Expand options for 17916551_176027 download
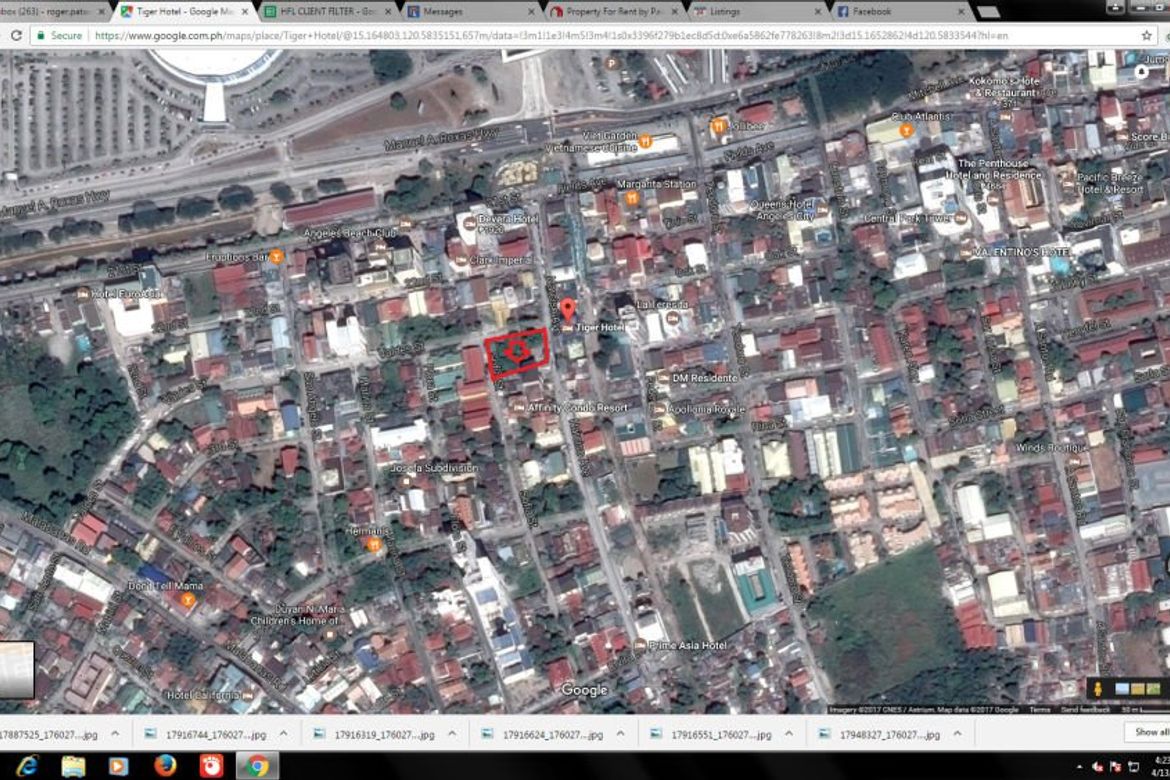The height and width of the screenshot is (780, 1170). coord(789,734)
